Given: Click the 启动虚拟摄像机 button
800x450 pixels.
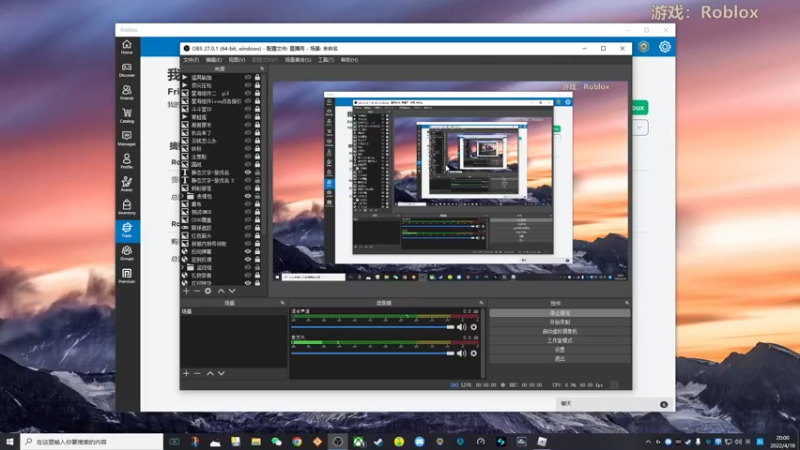Looking at the screenshot, I should [560, 332].
